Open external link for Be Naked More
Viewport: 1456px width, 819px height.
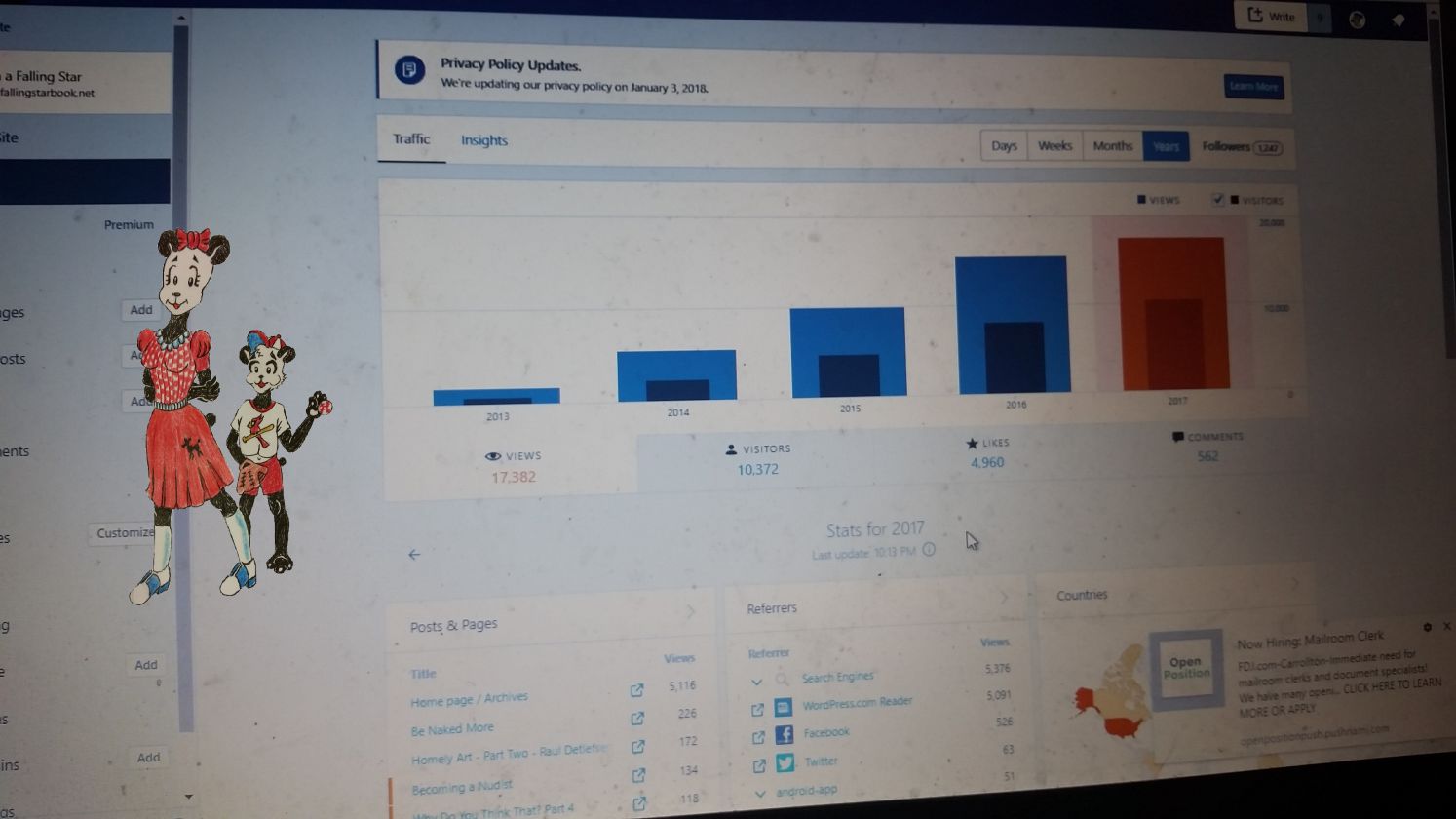coord(637,719)
